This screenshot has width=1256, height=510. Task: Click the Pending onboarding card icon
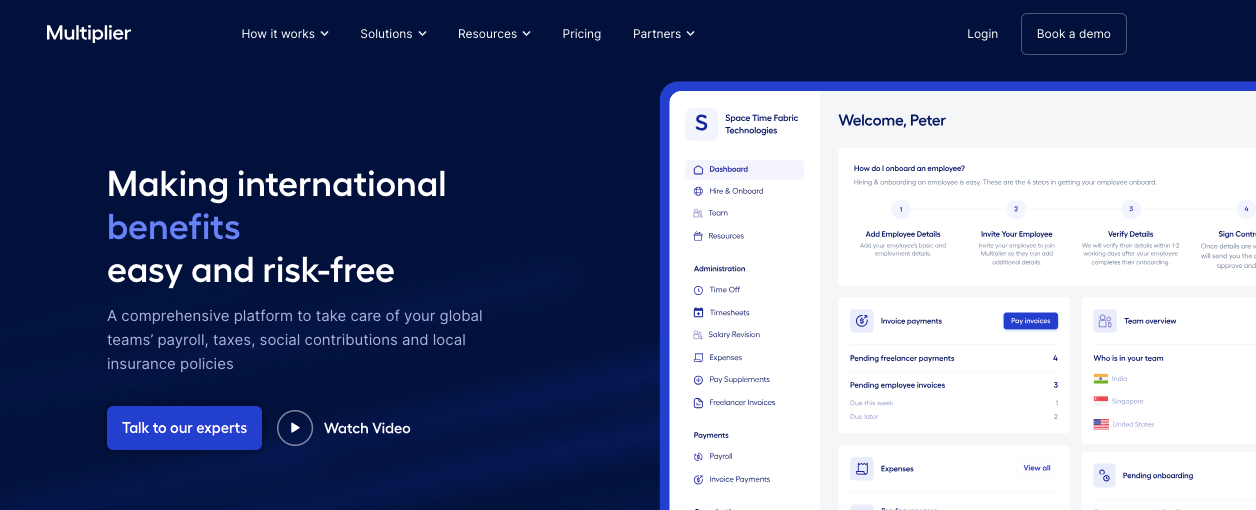pyautogui.click(x=1105, y=476)
